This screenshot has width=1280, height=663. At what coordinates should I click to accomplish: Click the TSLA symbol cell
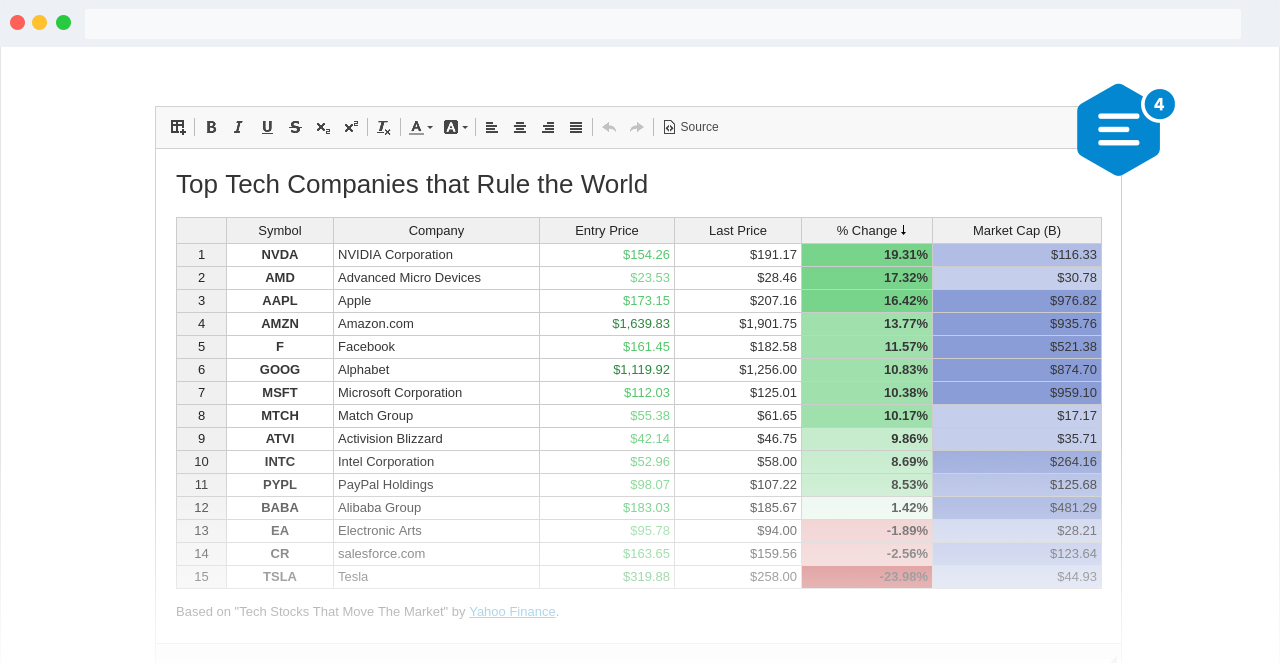point(280,577)
